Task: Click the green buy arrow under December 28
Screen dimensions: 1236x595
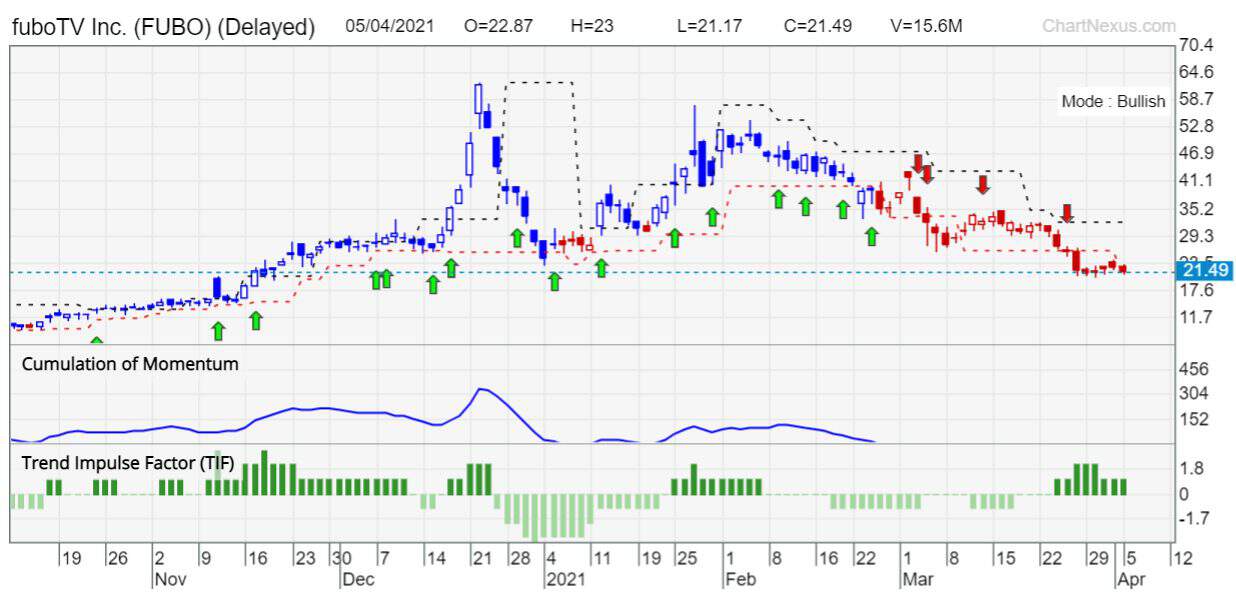Action: point(517,237)
